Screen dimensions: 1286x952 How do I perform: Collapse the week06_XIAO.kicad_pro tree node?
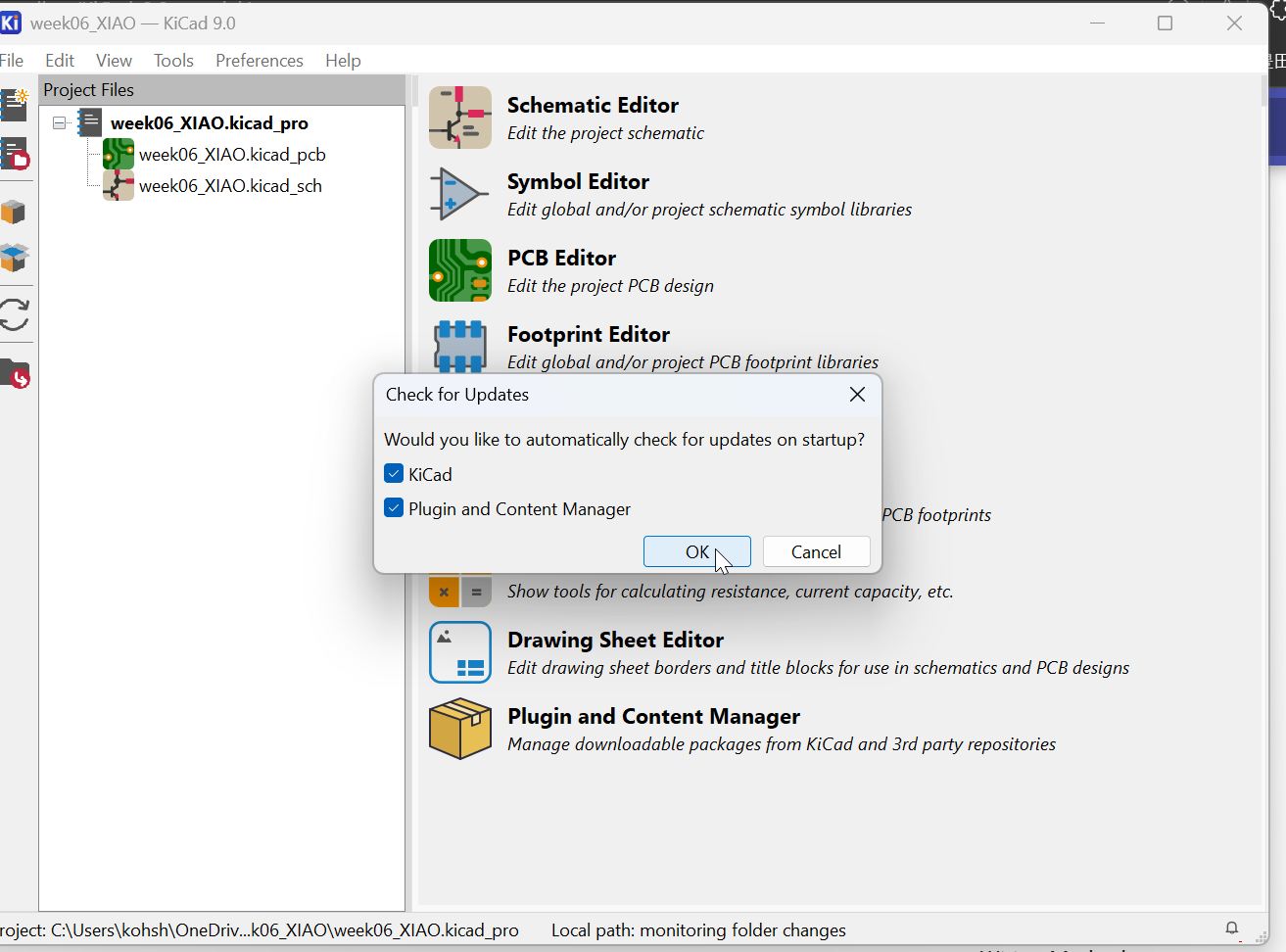pos(60,123)
